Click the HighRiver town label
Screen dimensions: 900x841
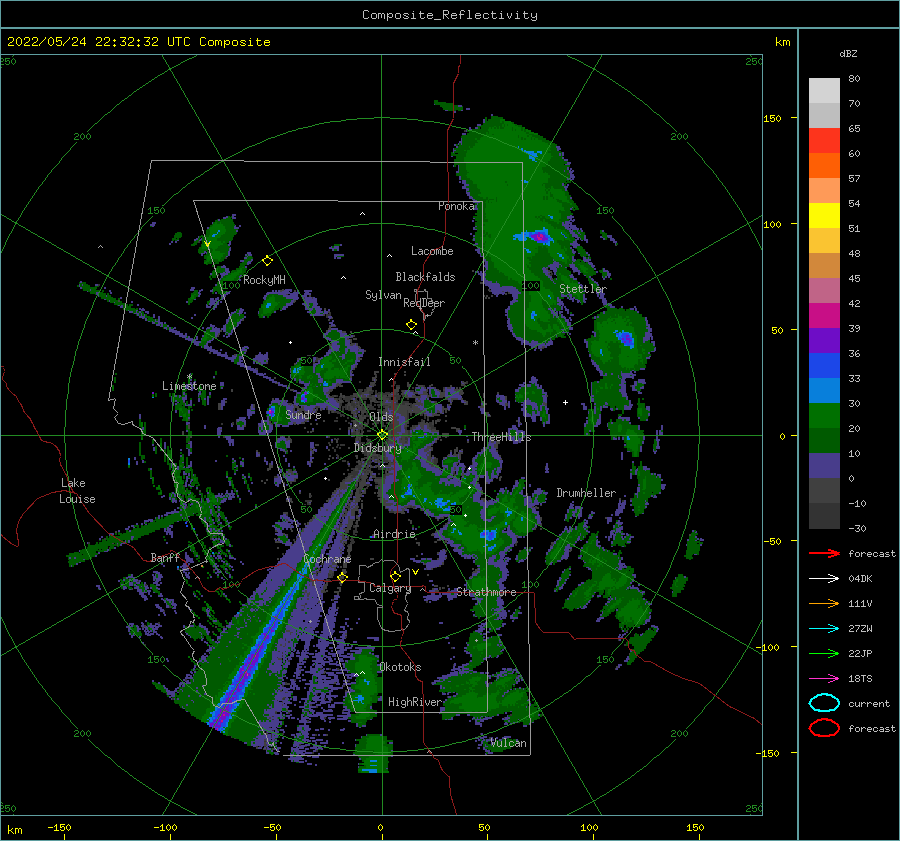(x=414, y=702)
